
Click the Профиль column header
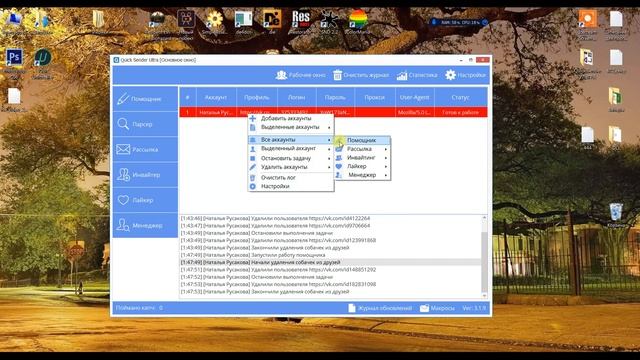257,97
